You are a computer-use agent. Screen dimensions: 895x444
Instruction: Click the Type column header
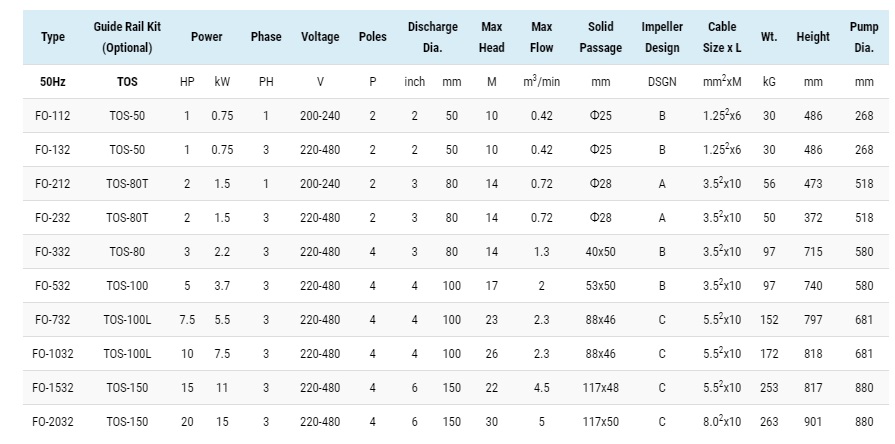tap(52, 37)
